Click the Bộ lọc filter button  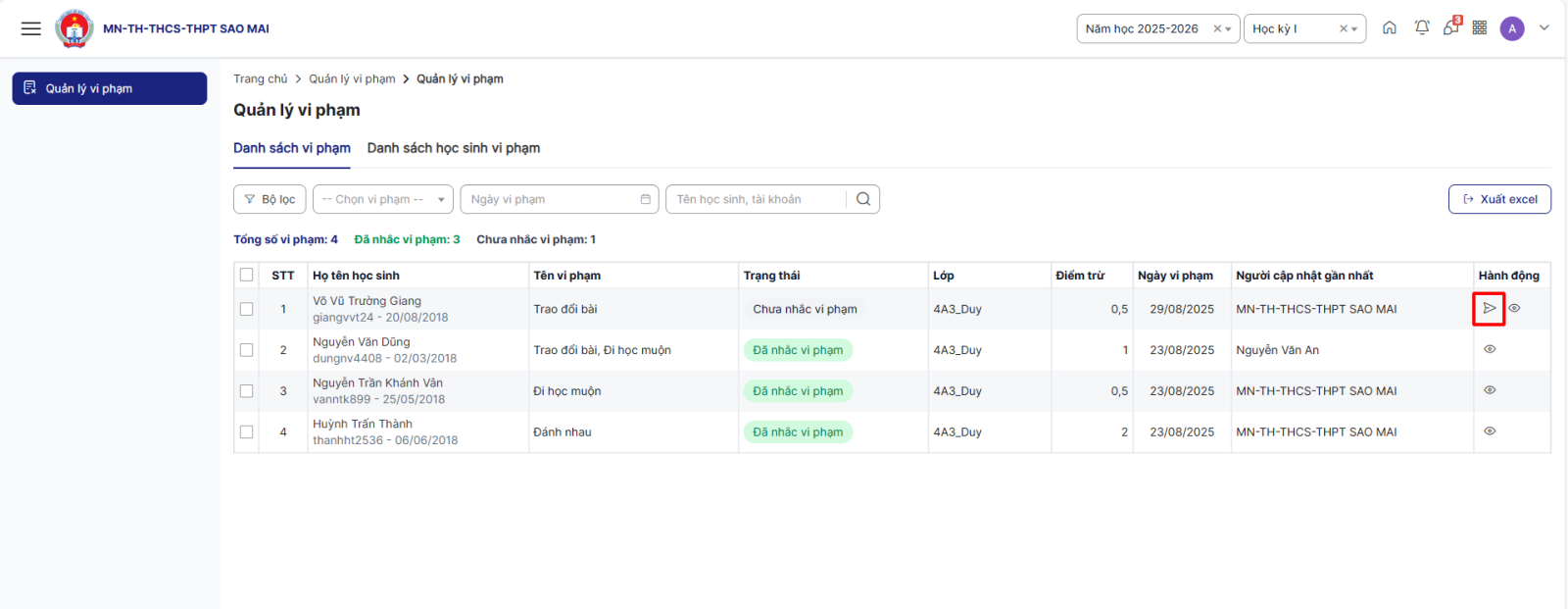[269, 199]
